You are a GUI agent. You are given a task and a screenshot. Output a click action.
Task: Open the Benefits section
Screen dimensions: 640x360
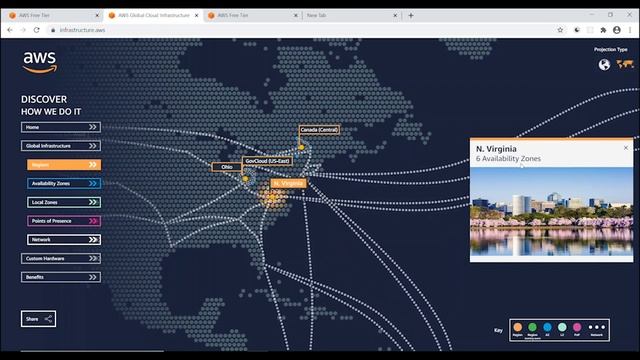(x=61, y=277)
